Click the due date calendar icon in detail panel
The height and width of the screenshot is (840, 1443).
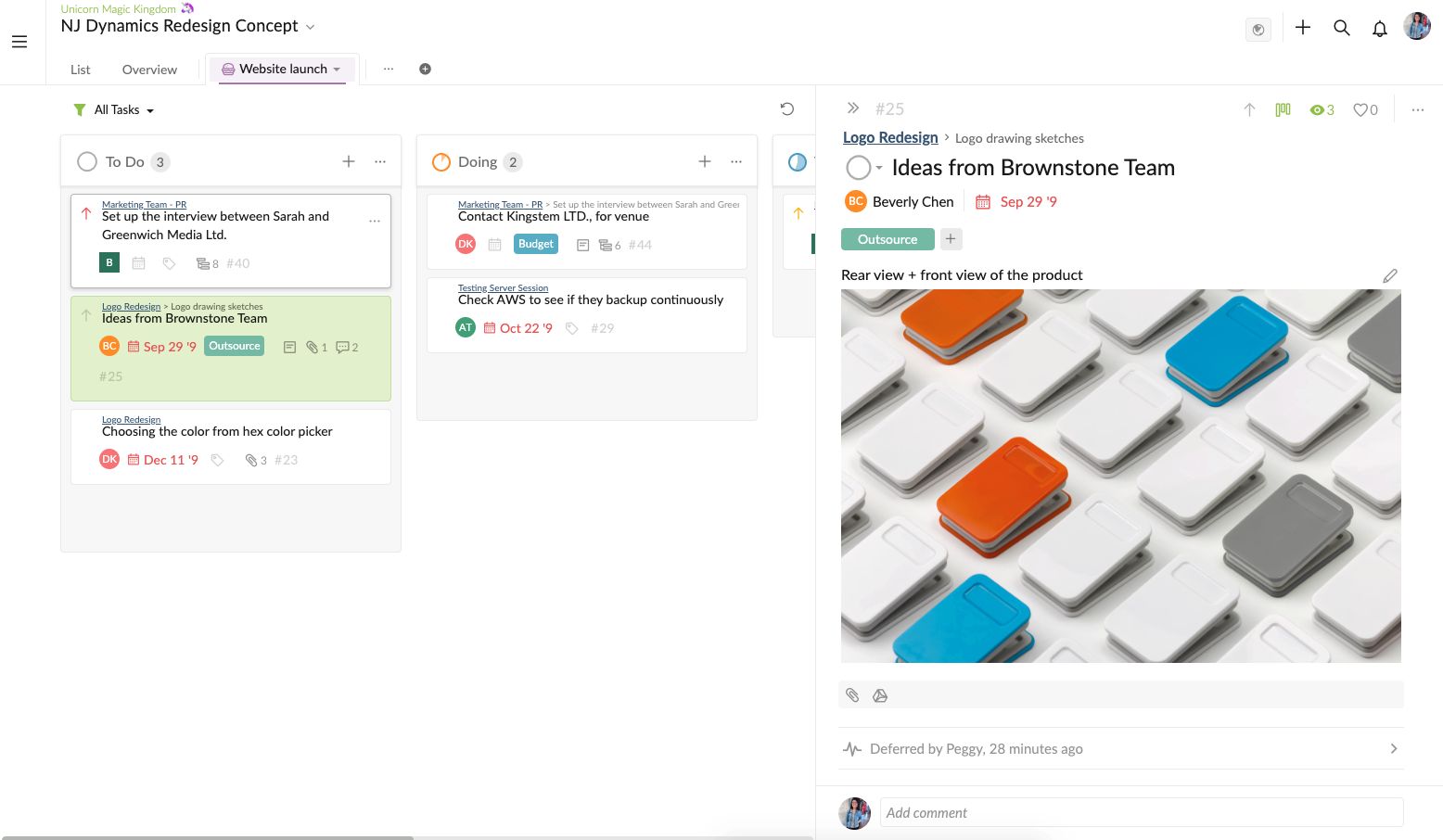click(x=983, y=201)
